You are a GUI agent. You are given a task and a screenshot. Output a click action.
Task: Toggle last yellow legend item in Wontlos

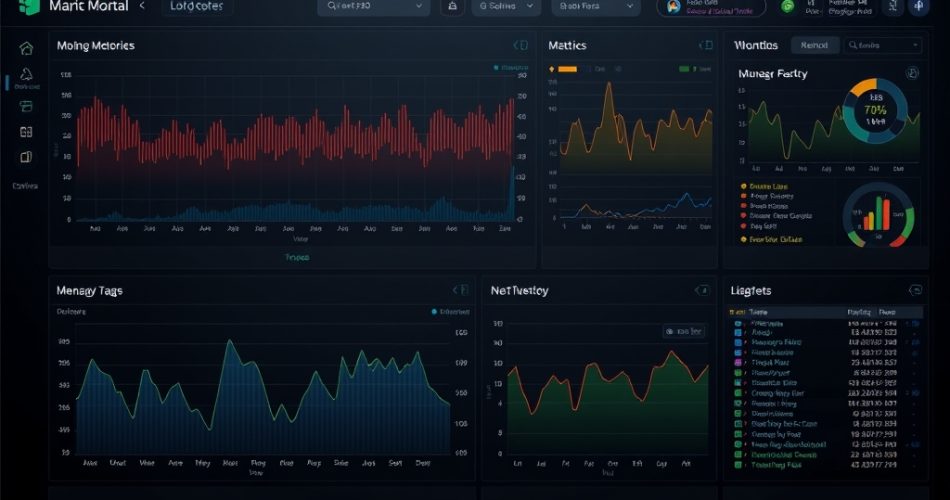pyautogui.click(x=771, y=239)
